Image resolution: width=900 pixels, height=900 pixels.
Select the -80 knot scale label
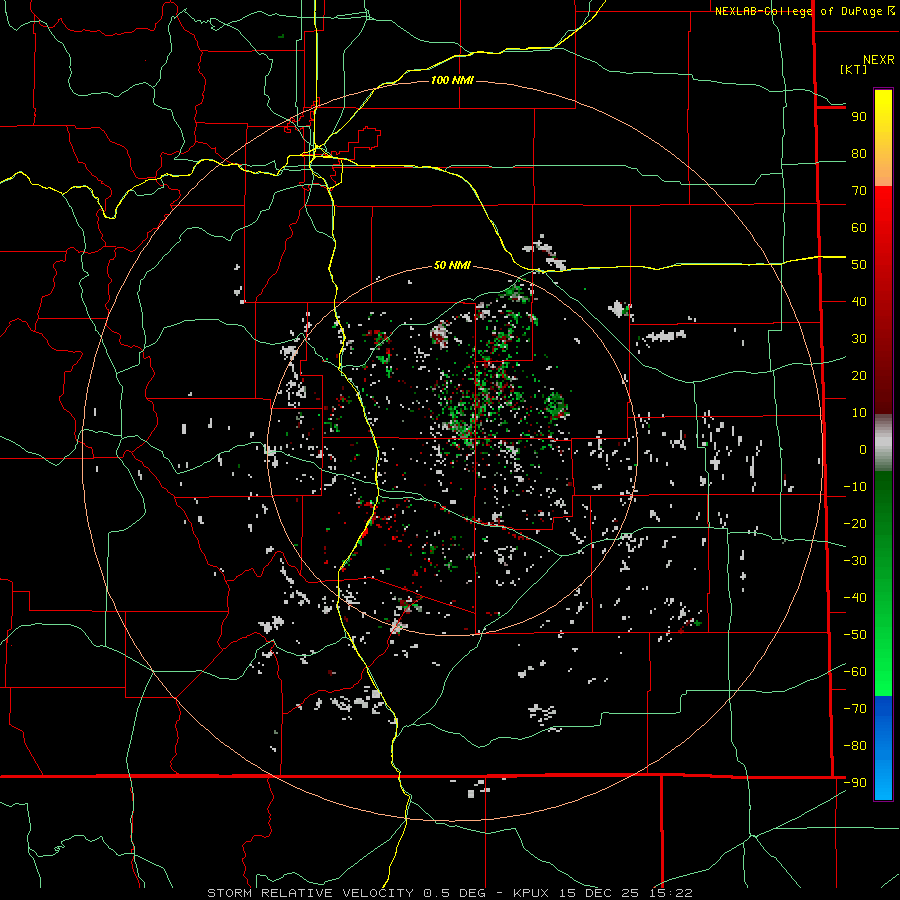coord(855,746)
